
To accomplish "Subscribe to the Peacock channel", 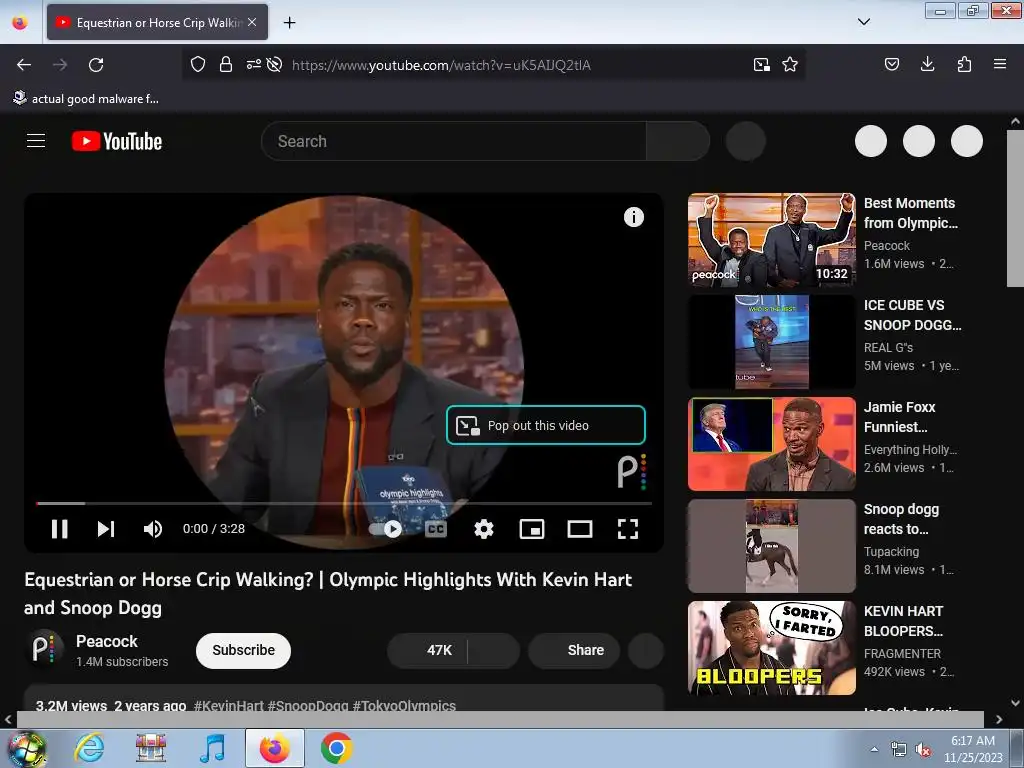I will pyautogui.click(x=244, y=650).
